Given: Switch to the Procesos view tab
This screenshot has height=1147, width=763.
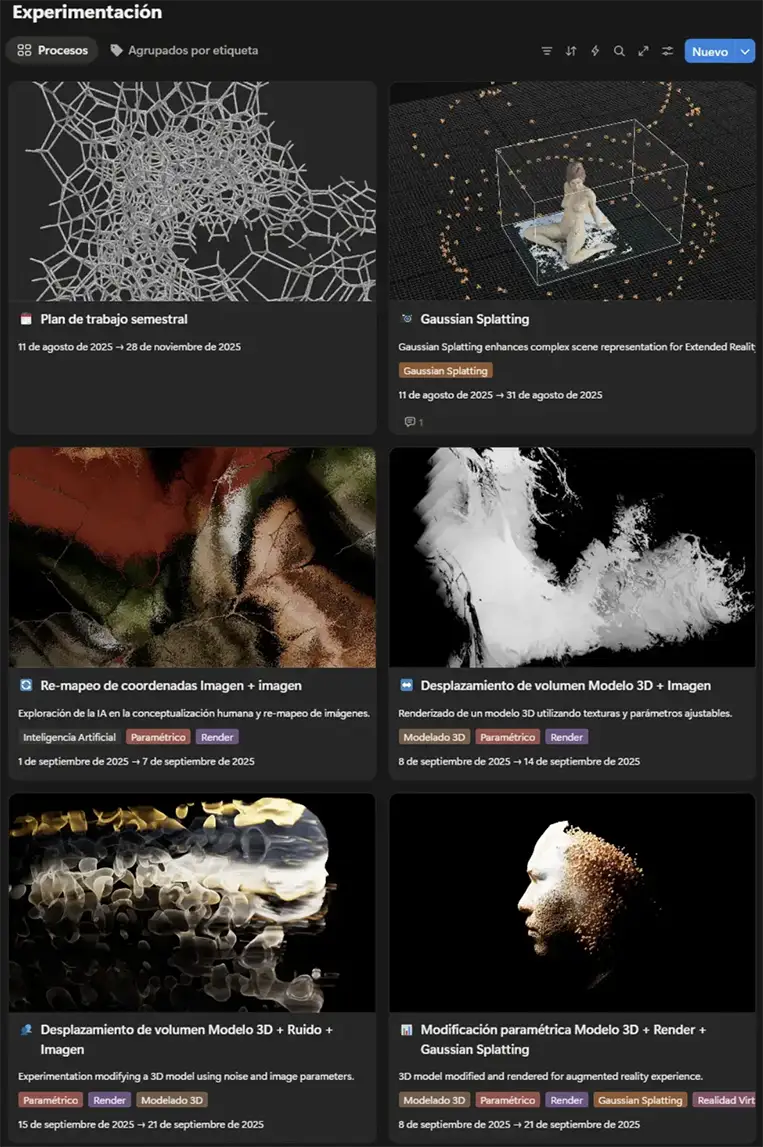Looking at the screenshot, I should (53, 50).
